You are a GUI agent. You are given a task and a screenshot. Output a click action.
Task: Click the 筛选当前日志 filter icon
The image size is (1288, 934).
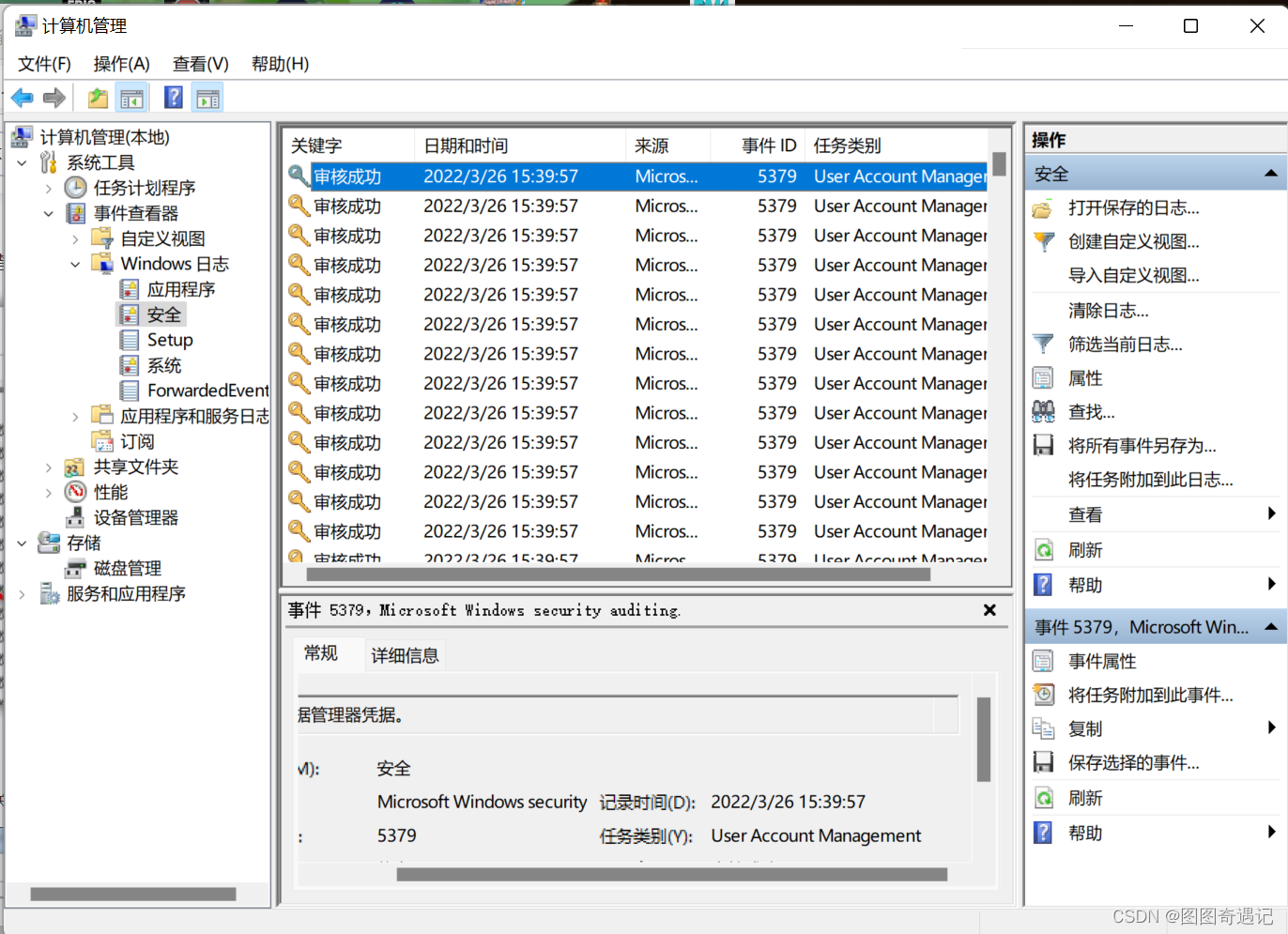coord(1043,345)
